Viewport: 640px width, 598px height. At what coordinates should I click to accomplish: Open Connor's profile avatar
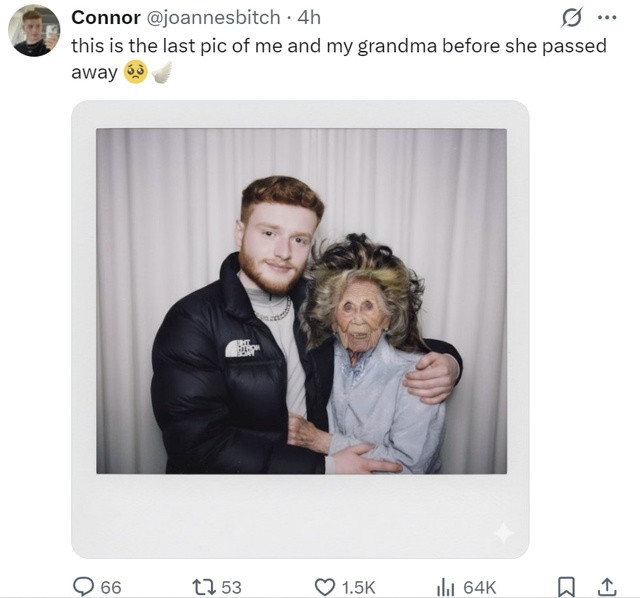pos(34,31)
